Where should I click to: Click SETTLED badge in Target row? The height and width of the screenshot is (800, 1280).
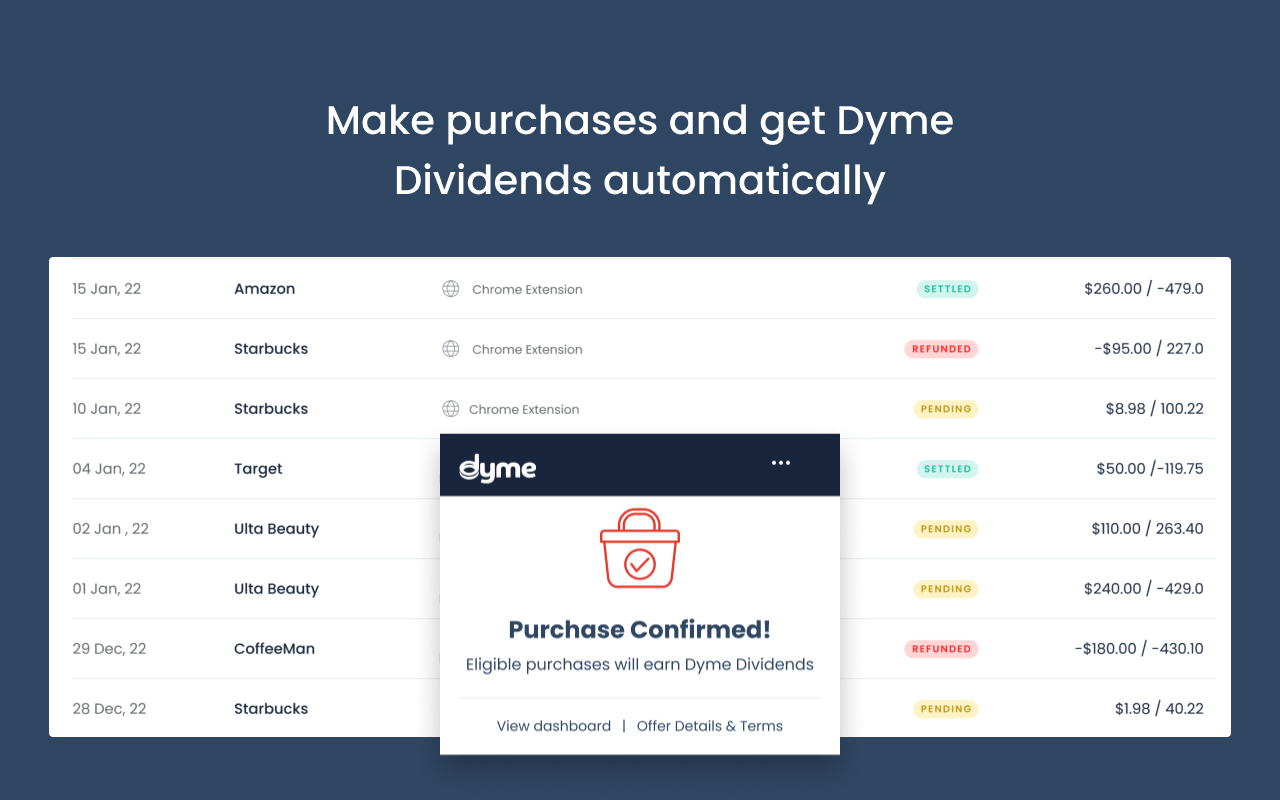click(947, 469)
